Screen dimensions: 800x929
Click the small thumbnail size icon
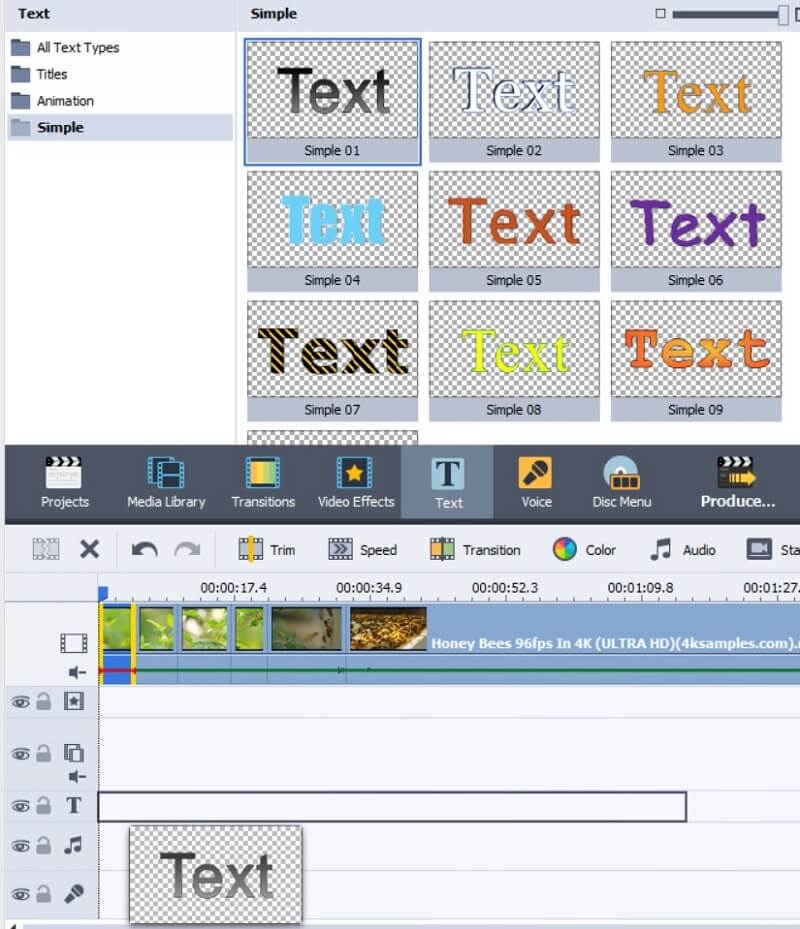(660, 14)
